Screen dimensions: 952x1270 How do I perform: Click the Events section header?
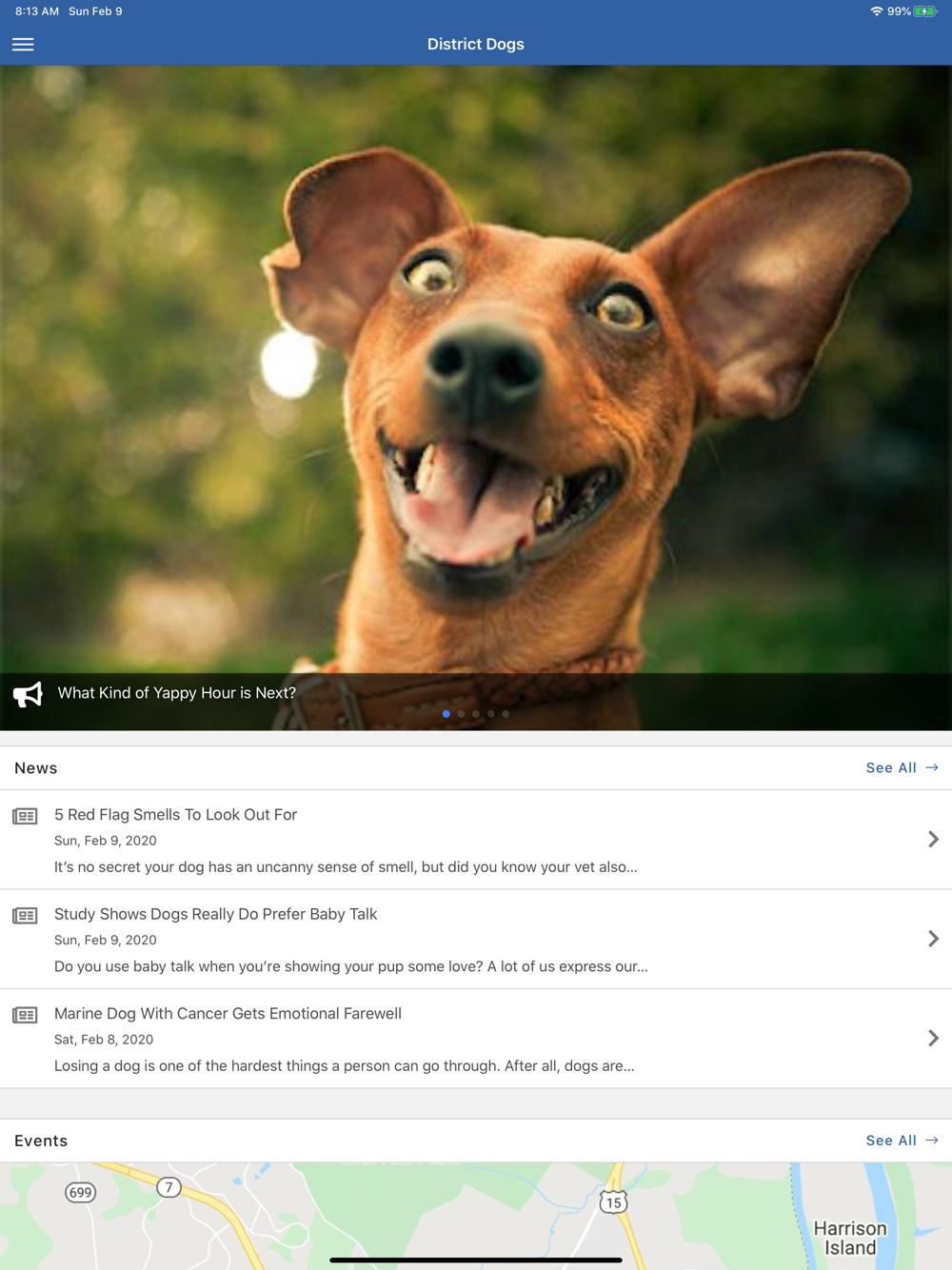[x=41, y=1141]
